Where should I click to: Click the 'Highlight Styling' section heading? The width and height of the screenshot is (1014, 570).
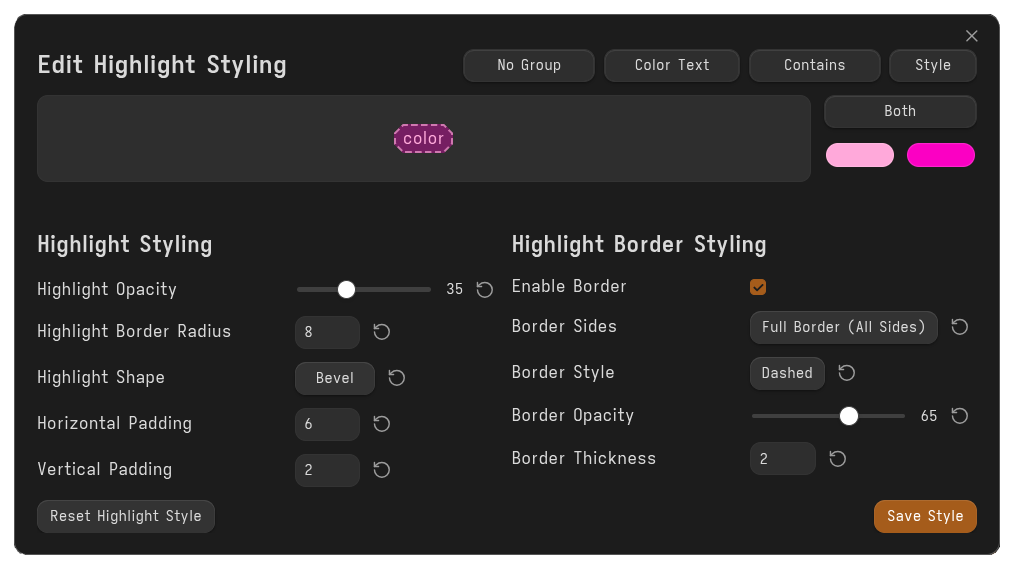125,245
